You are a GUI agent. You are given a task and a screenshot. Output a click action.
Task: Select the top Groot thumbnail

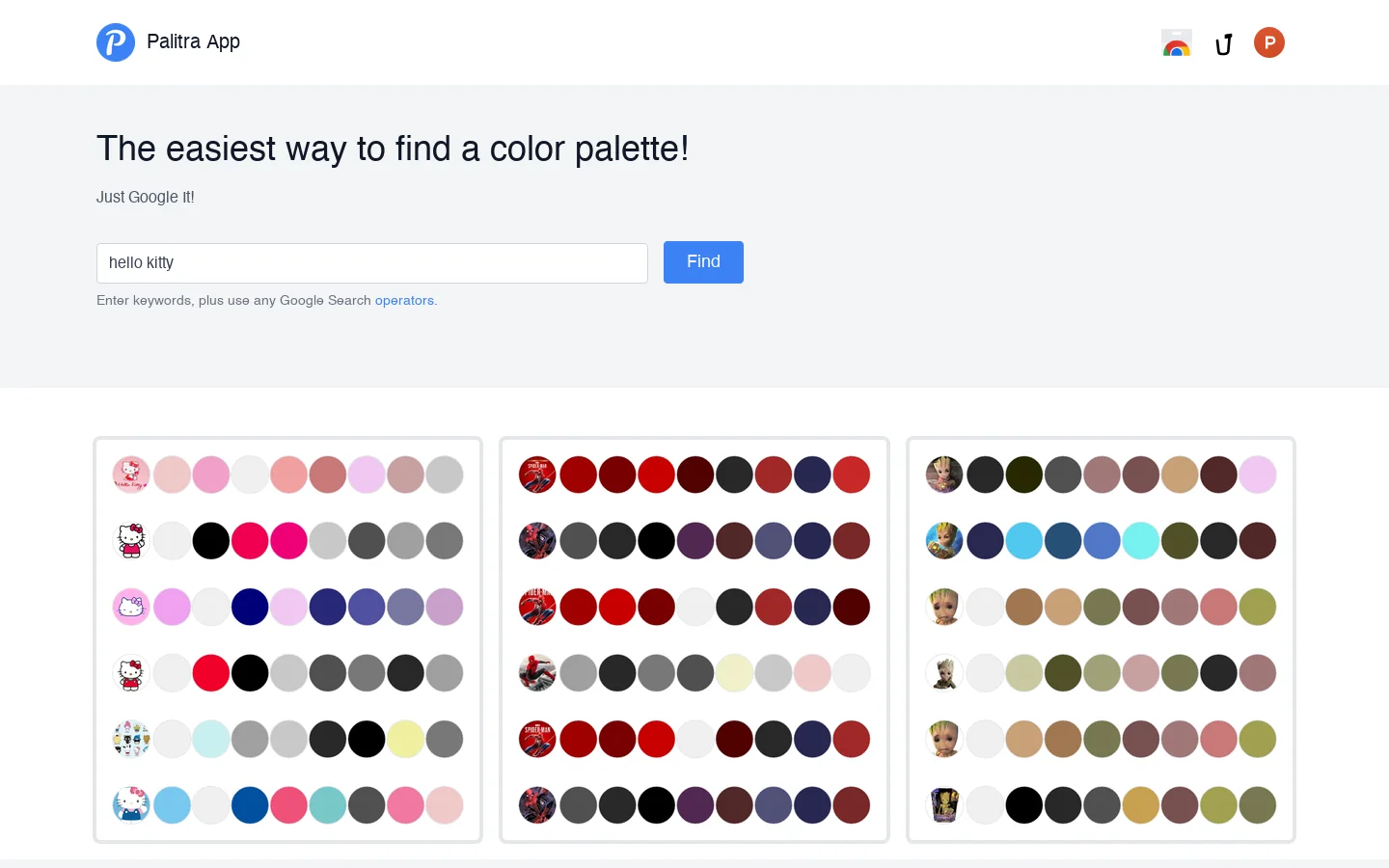click(944, 475)
